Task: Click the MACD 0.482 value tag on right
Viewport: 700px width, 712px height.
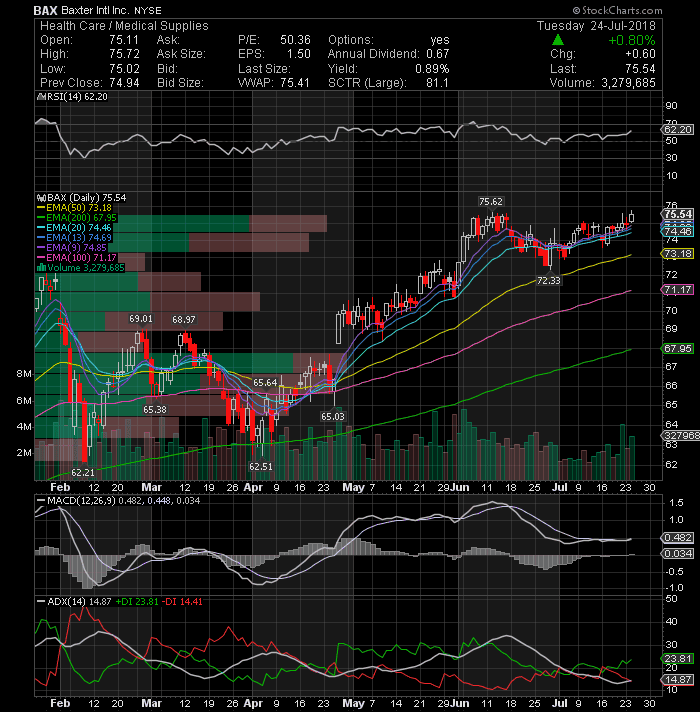Action: pyautogui.click(x=678, y=538)
